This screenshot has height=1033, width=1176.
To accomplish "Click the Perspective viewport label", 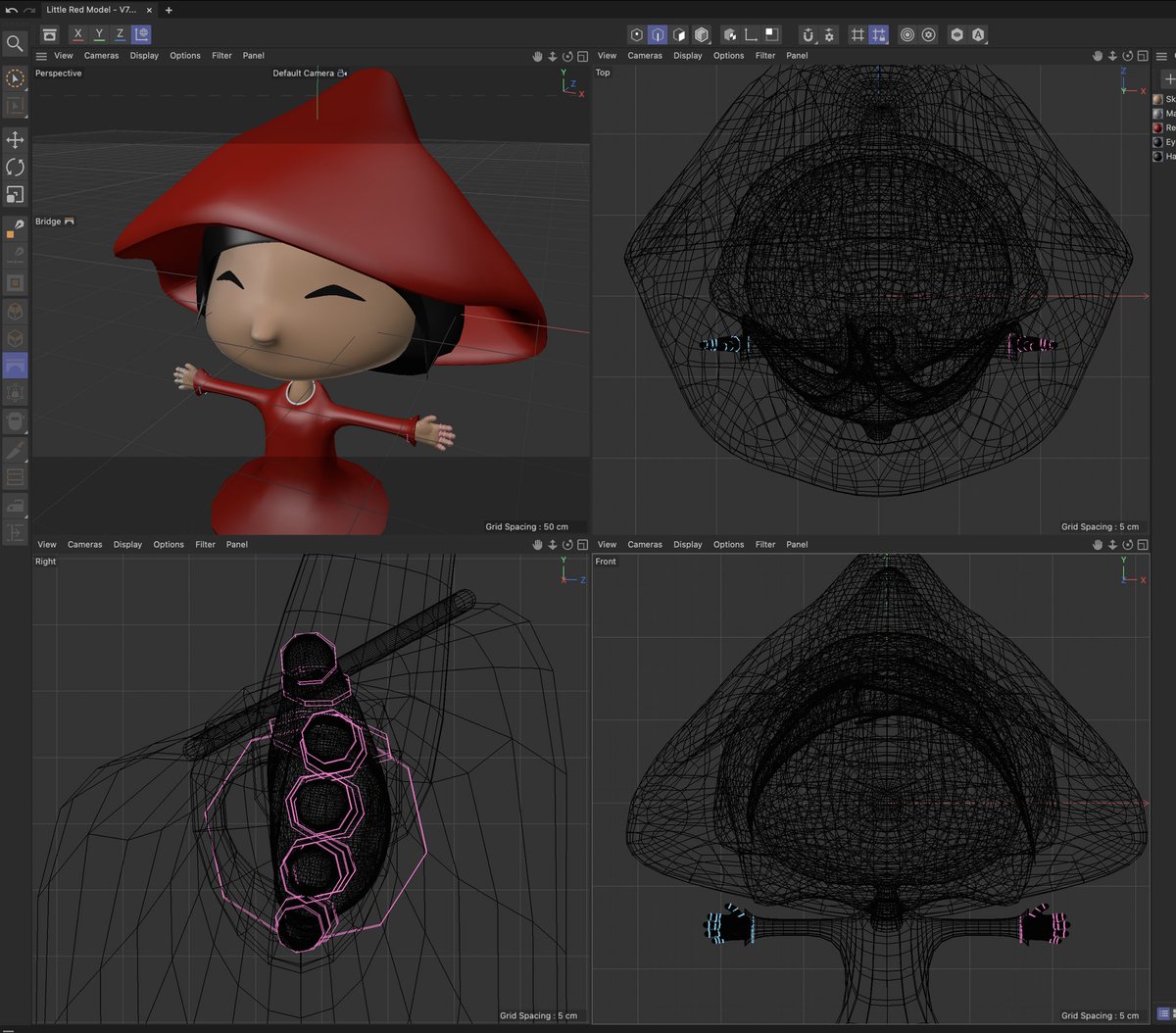I will click(59, 74).
